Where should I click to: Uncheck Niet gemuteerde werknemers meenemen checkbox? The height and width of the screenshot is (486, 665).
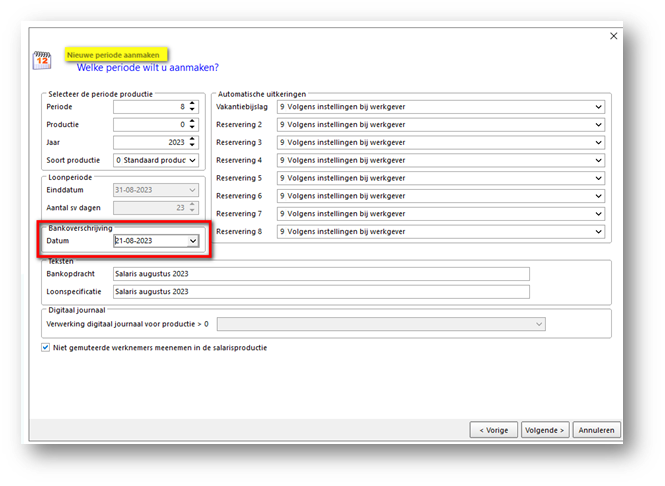(x=45, y=348)
